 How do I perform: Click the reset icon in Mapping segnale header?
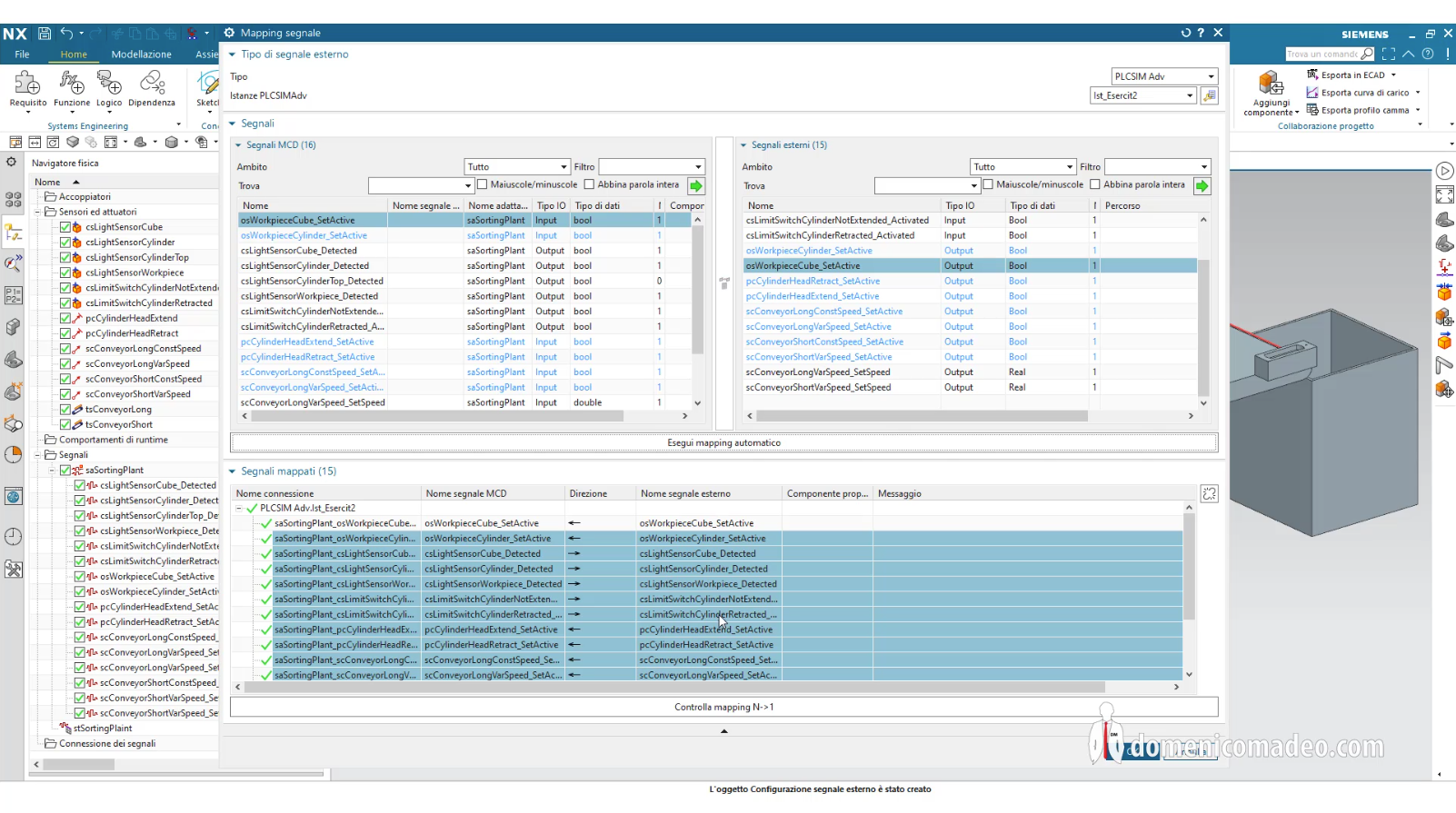coord(1185,33)
